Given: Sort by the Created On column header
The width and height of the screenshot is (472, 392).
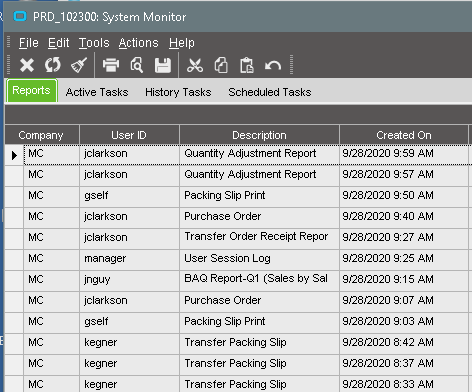Looking at the screenshot, I should pyautogui.click(x=404, y=135).
